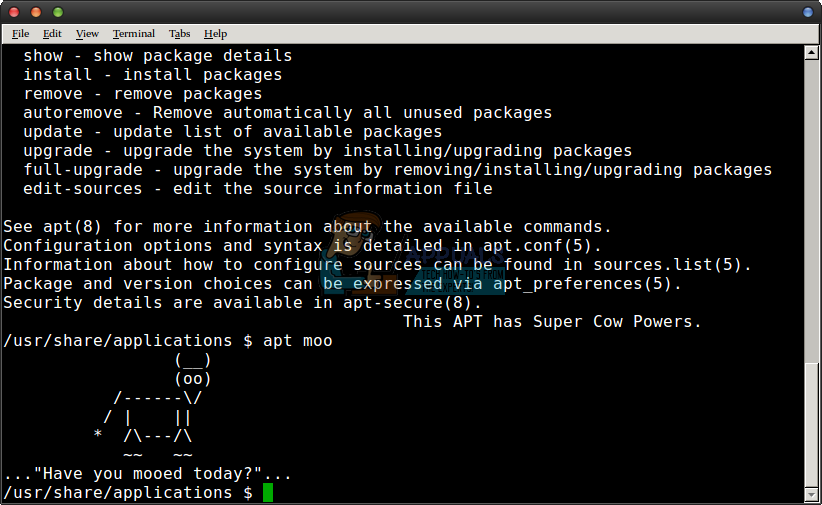The height and width of the screenshot is (505, 822).
Task: Click 'This APT has Super Cow Powers.'
Action: [x=552, y=321]
